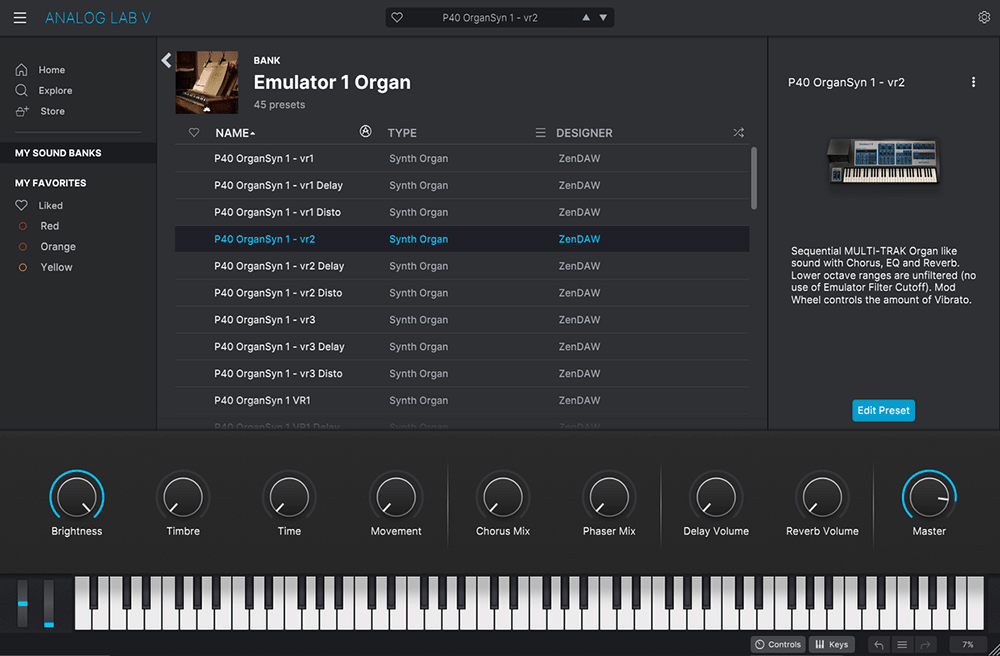1000x656 pixels.
Task: Toggle the Controls panel button
Action: [778, 645]
